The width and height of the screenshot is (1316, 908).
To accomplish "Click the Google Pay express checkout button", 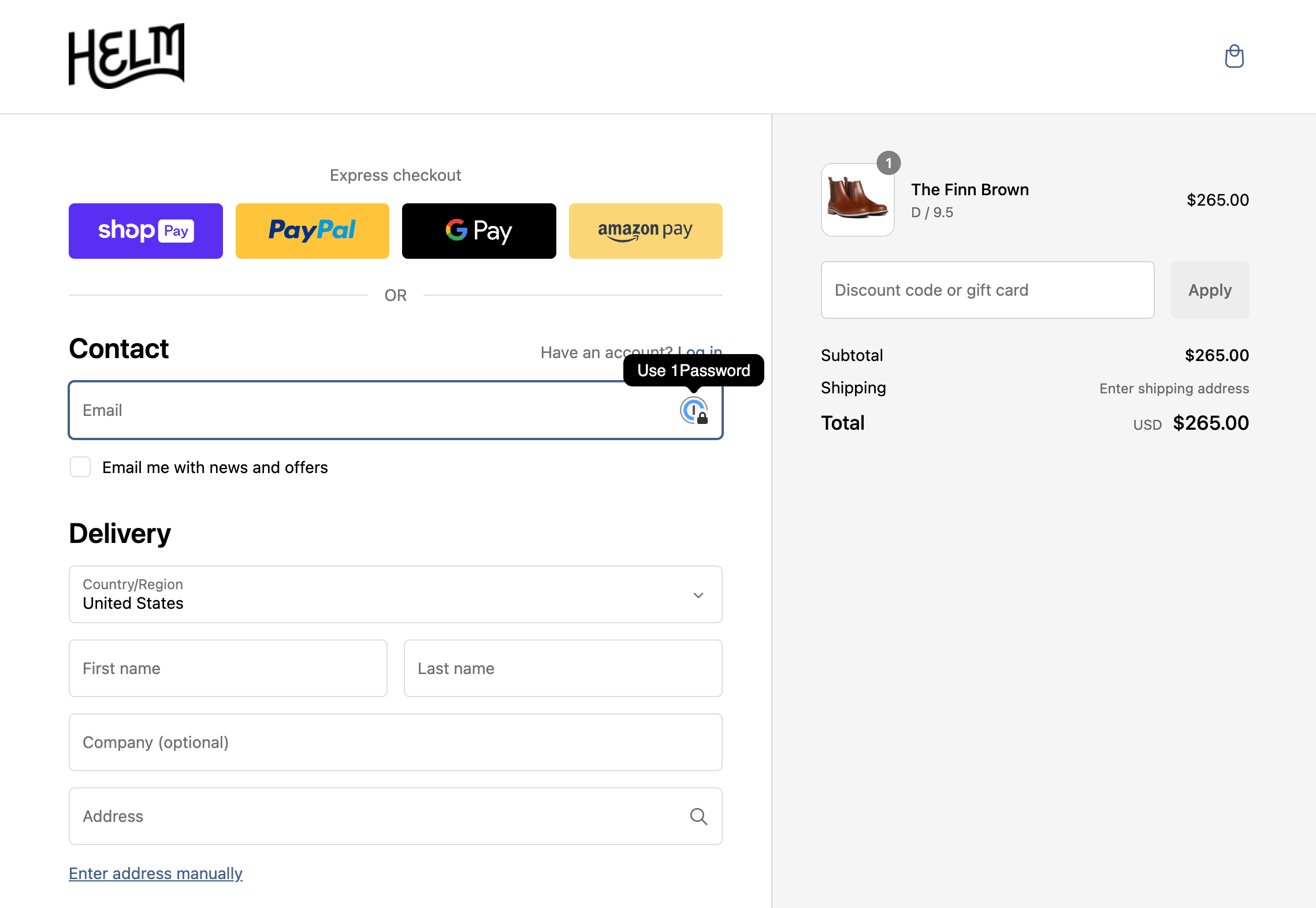I will point(479,230).
